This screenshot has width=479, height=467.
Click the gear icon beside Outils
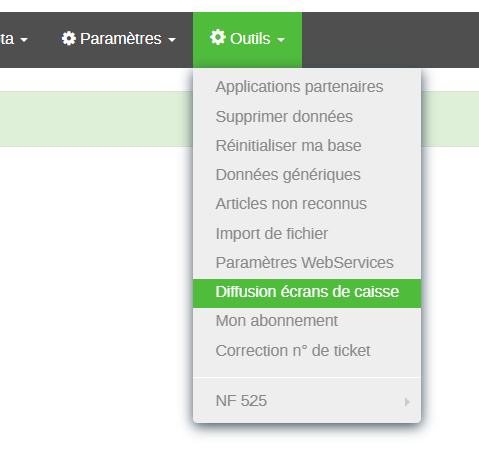(218, 37)
